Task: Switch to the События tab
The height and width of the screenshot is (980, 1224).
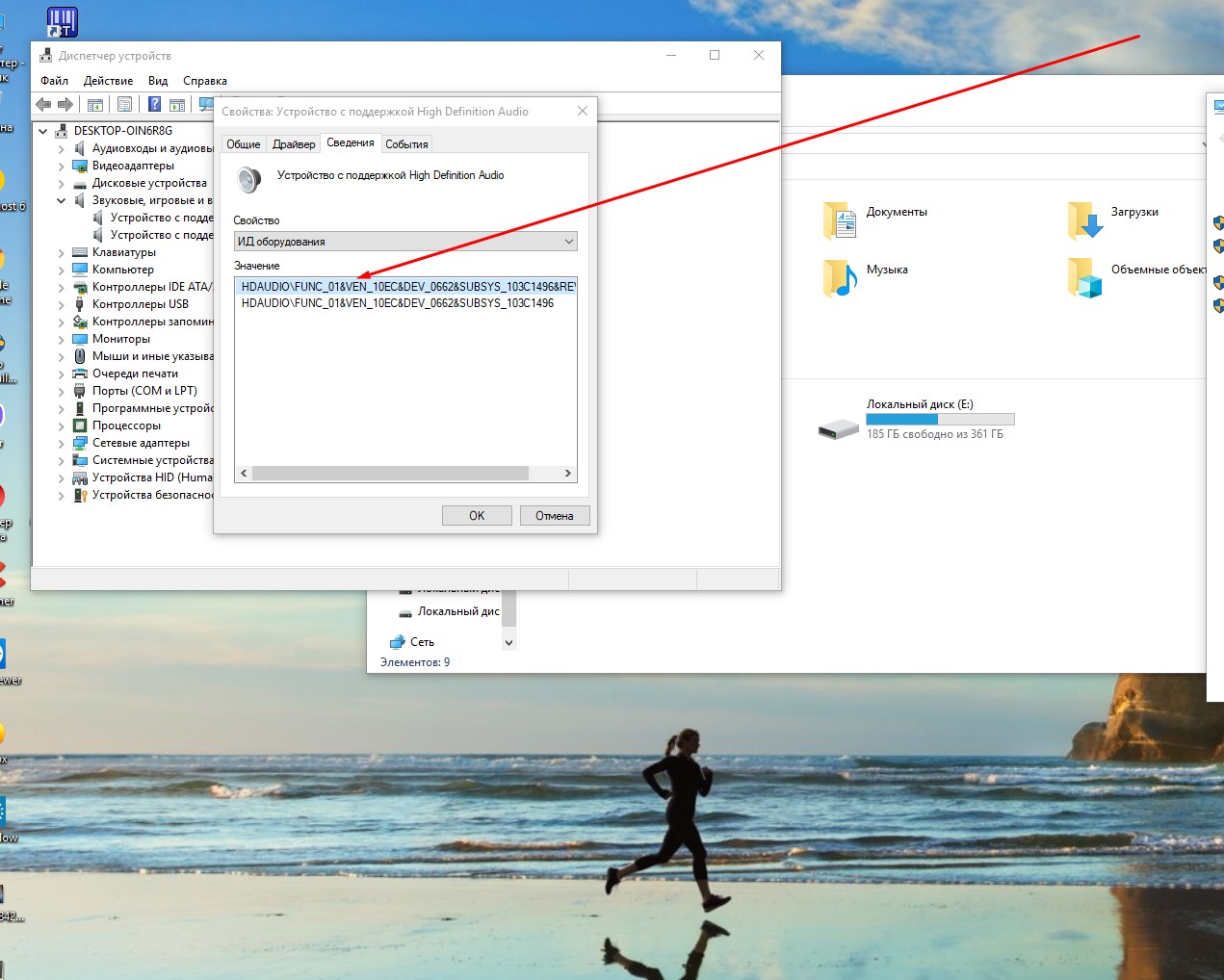Action: click(x=406, y=144)
